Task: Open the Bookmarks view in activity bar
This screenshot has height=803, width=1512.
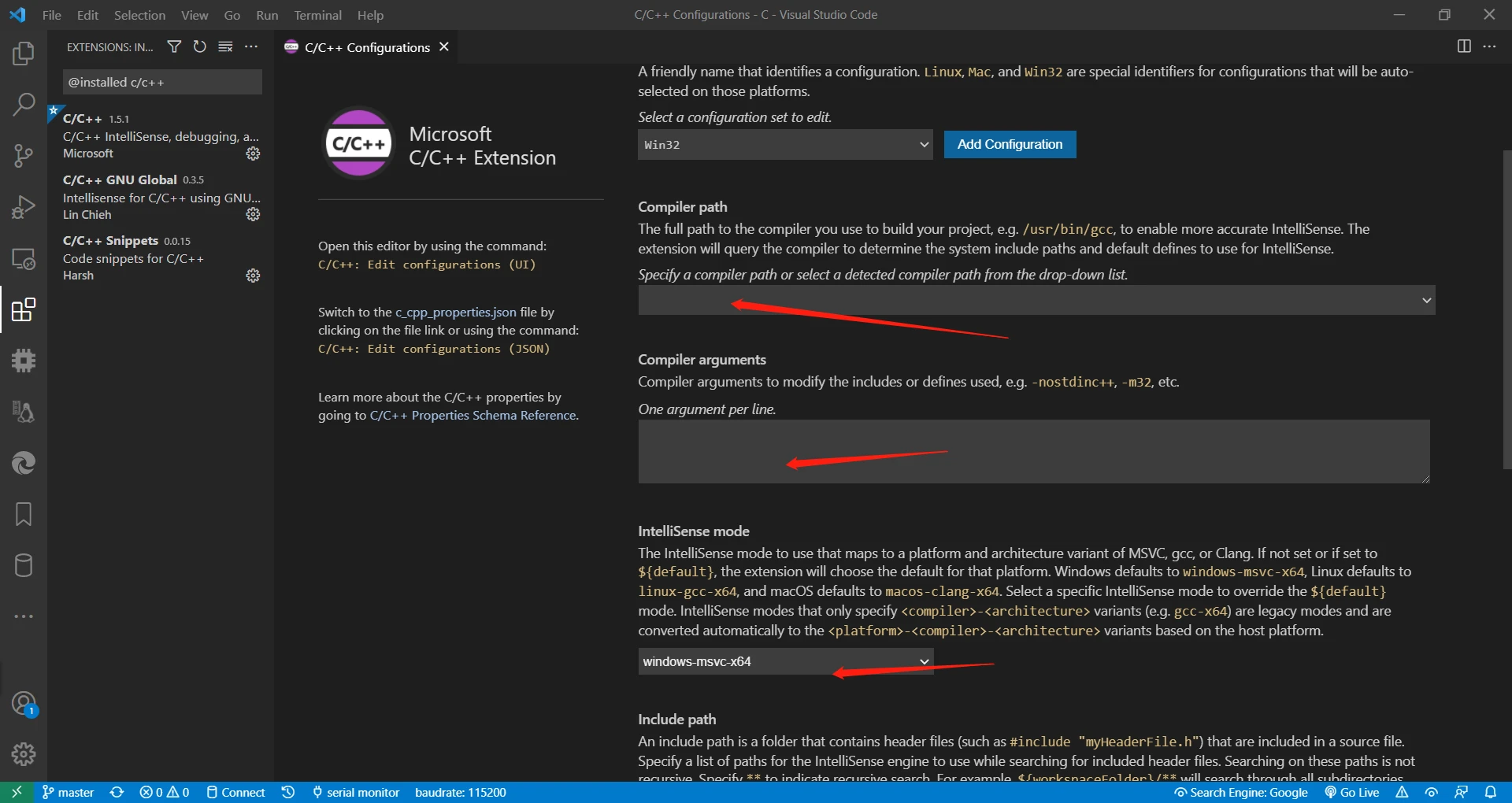Action: click(x=24, y=514)
